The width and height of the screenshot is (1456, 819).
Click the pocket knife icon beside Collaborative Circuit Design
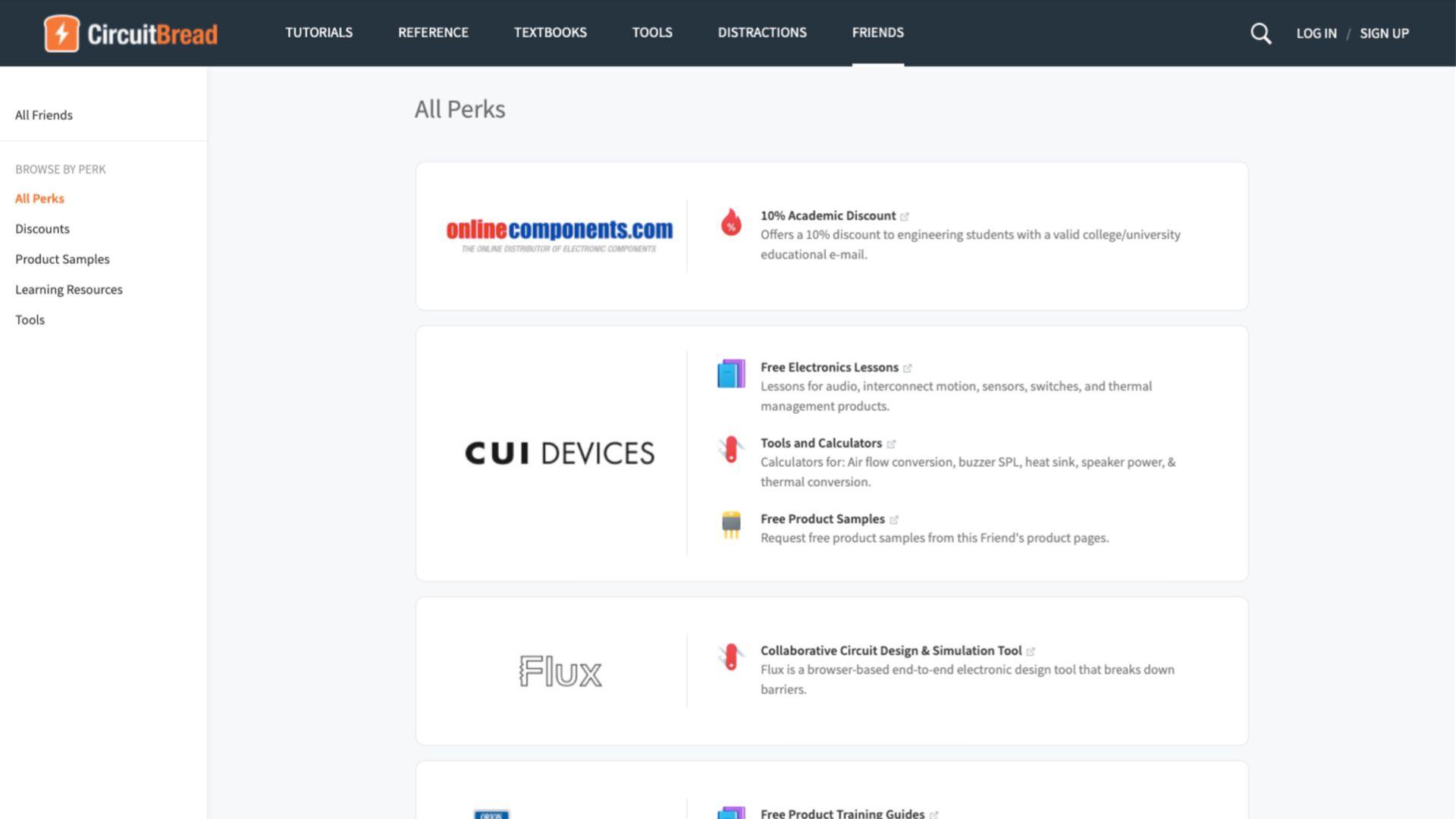coord(731,657)
